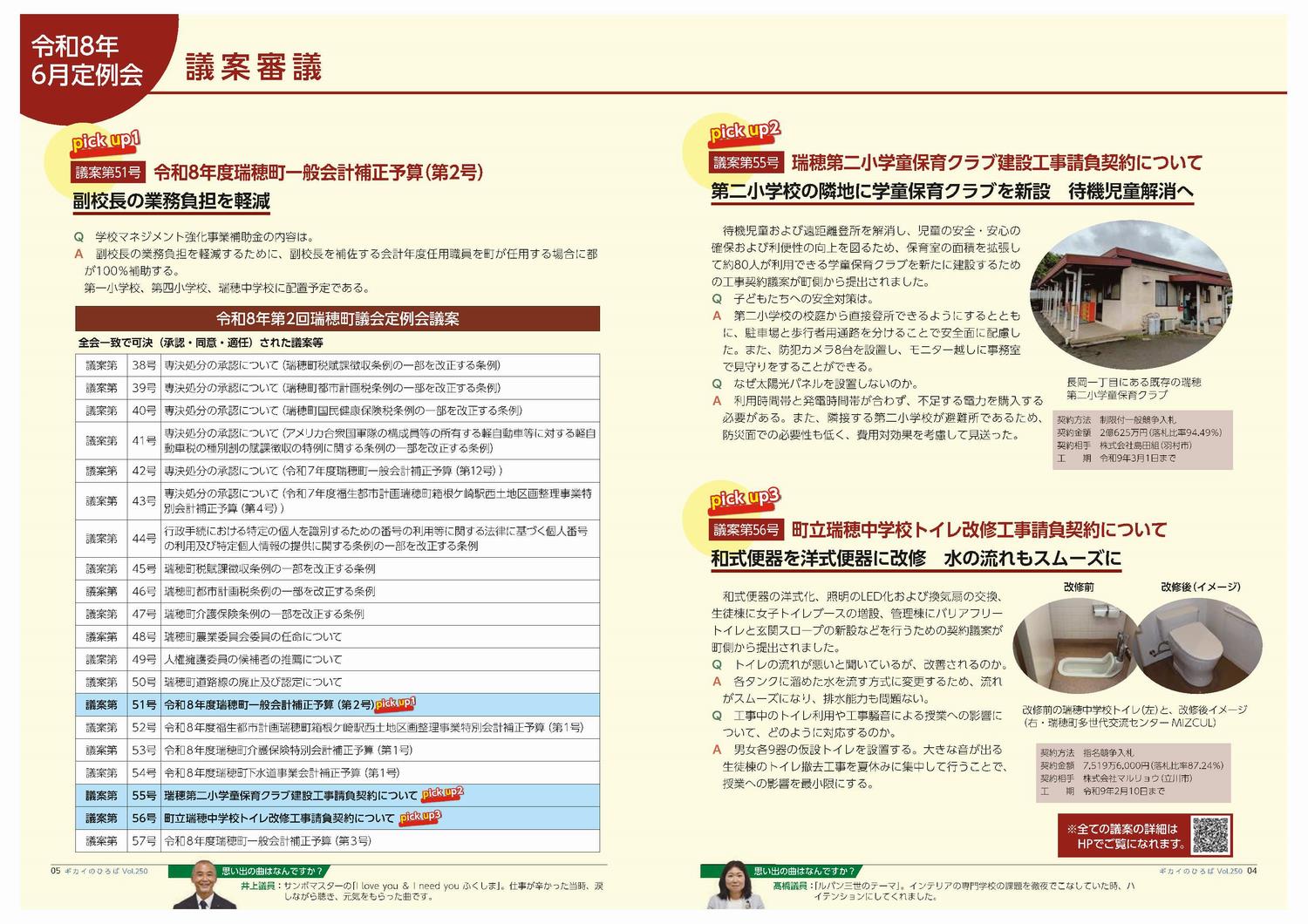Select the 議案第51号 label box in the heading
1308x924 pixels.
pos(108,172)
